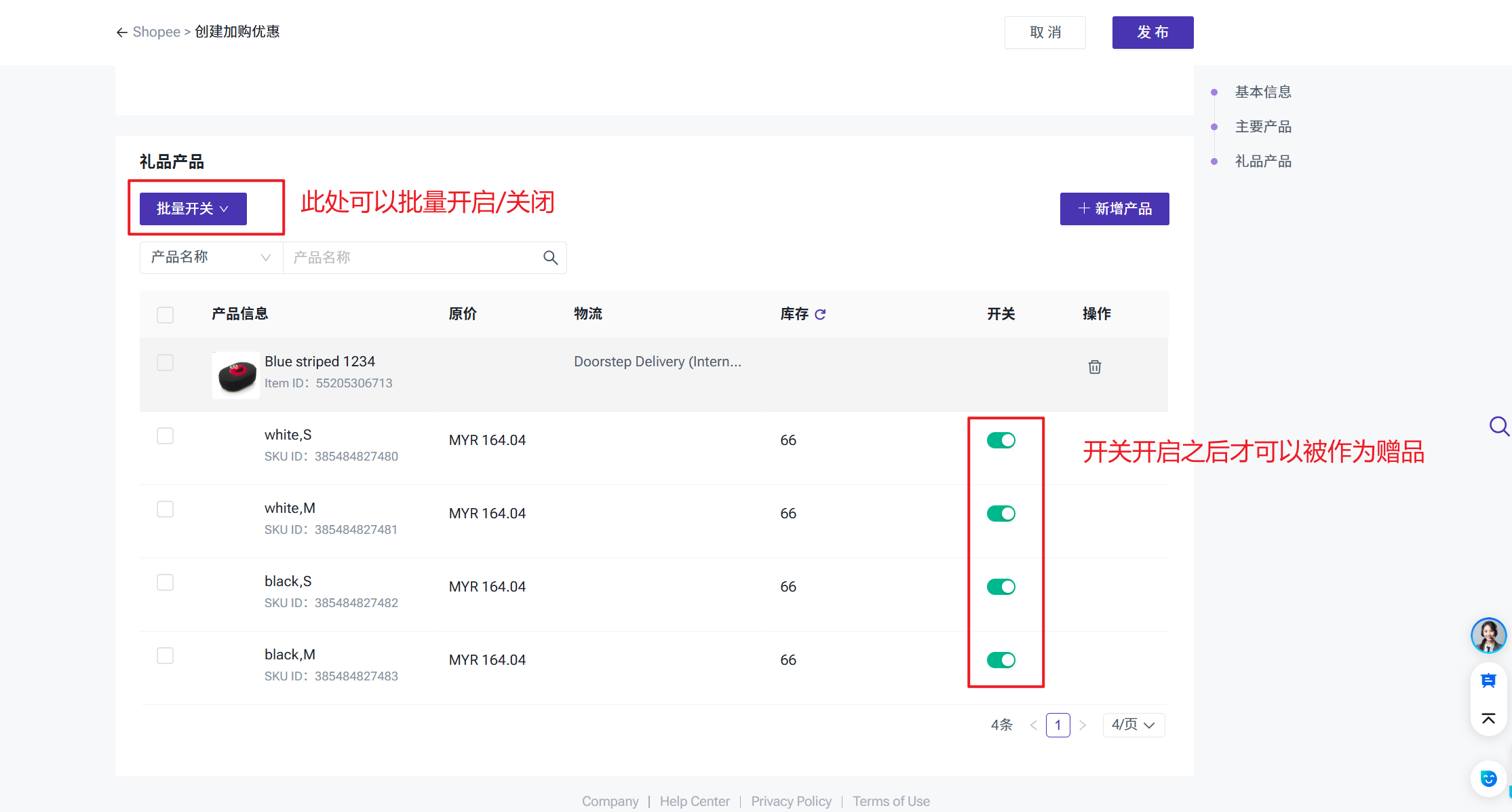Viewport: 1512px width, 812px height.
Task: Jump to 主要产品 section in side nav
Action: [1262, 127]
